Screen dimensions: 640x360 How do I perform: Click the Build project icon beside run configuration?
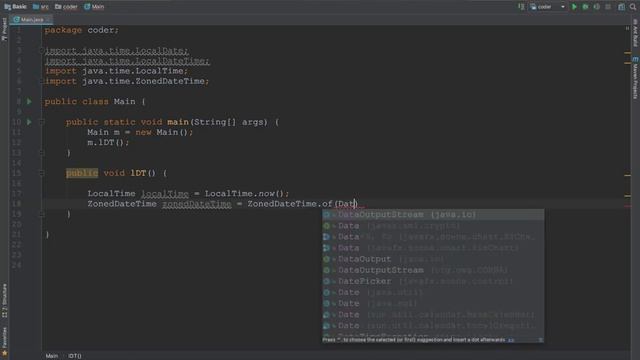[521, 7]
